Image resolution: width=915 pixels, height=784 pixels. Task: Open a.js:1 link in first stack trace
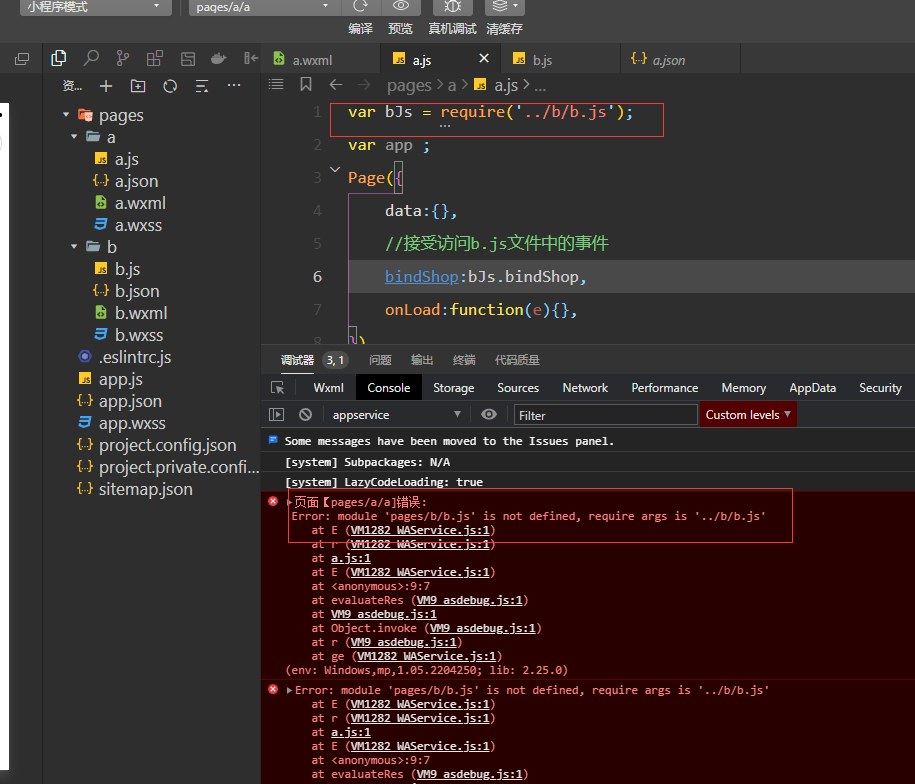point(351,558)
